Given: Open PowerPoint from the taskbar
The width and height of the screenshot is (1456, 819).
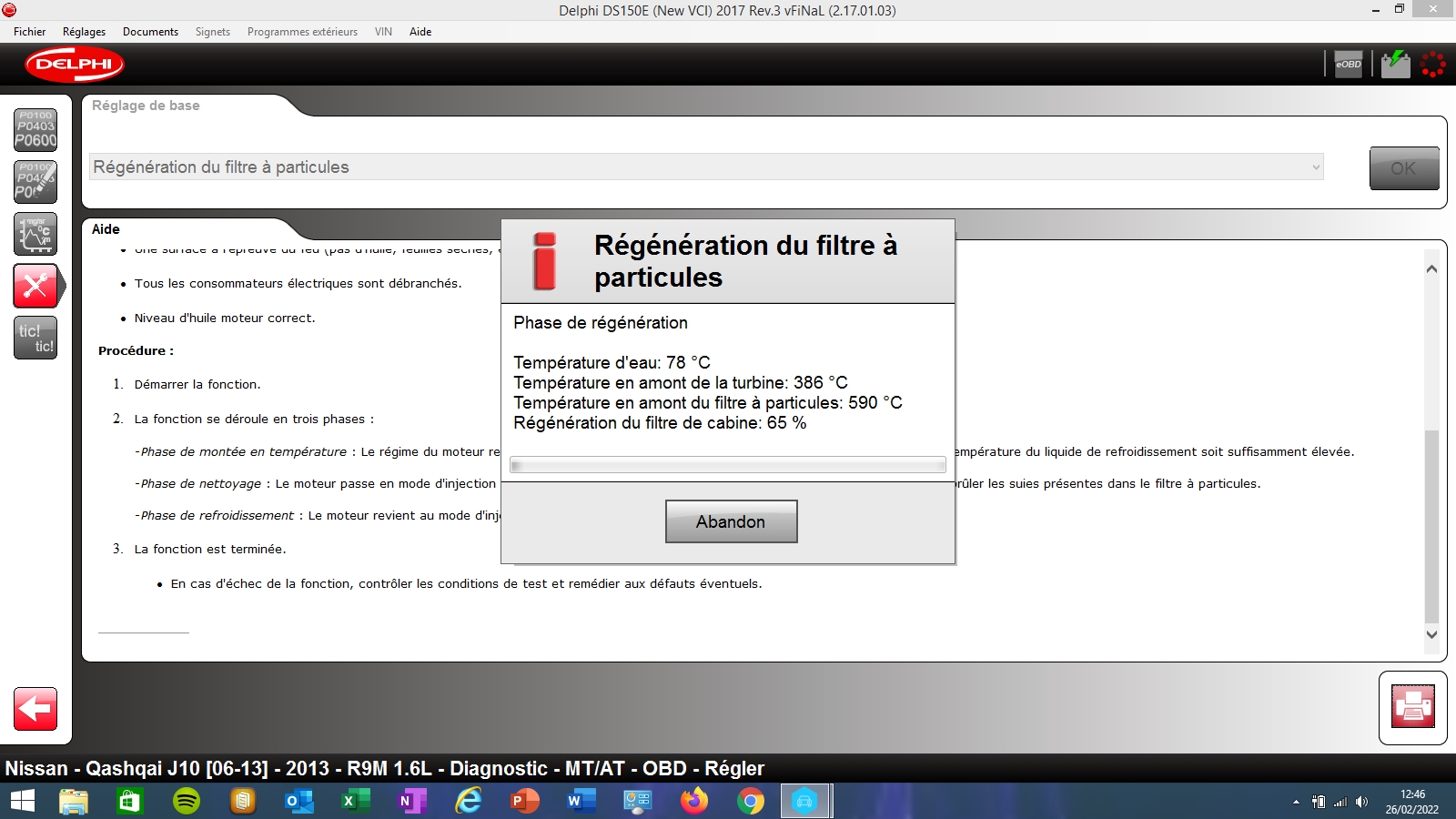Looking at the screenshot, I should [x=525, y=801].
